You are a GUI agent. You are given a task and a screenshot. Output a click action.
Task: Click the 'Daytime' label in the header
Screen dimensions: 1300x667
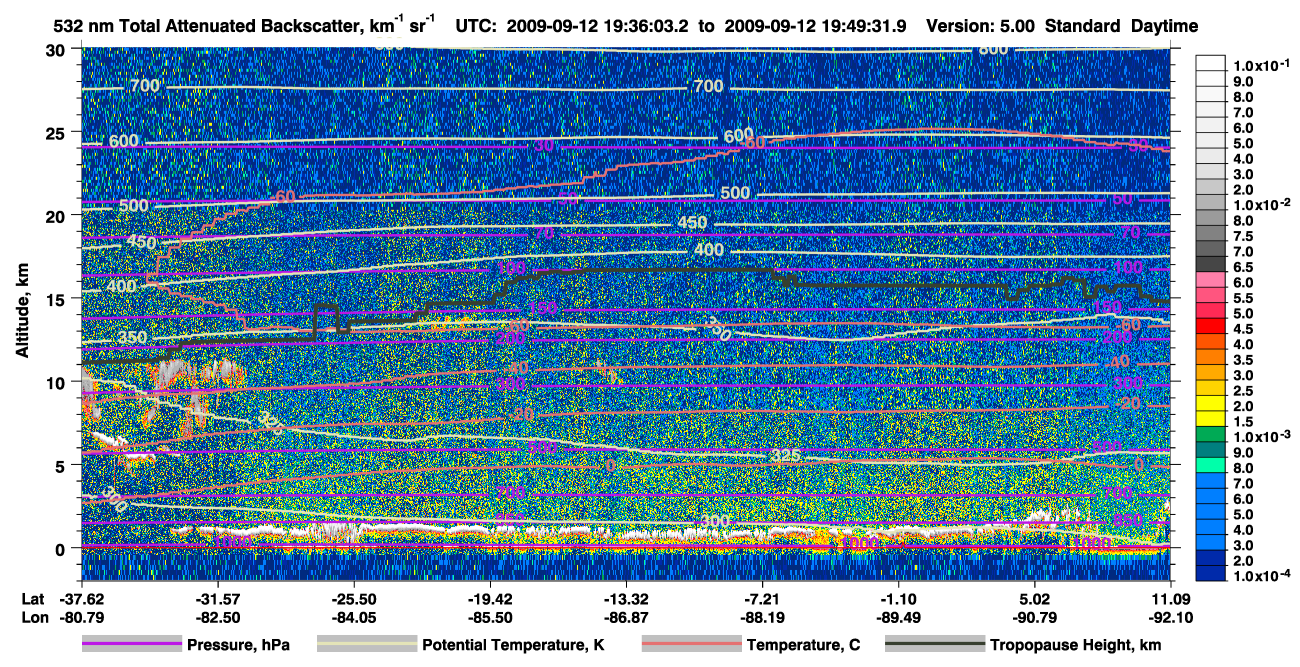(1166, 26)
